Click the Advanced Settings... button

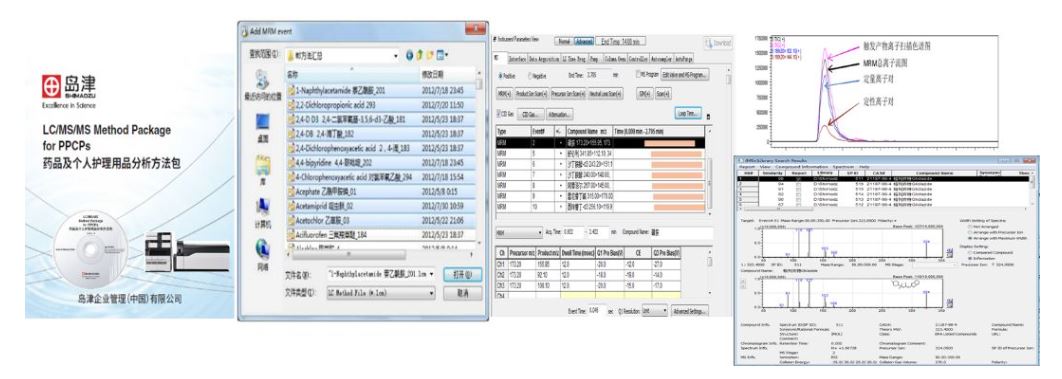690,310
